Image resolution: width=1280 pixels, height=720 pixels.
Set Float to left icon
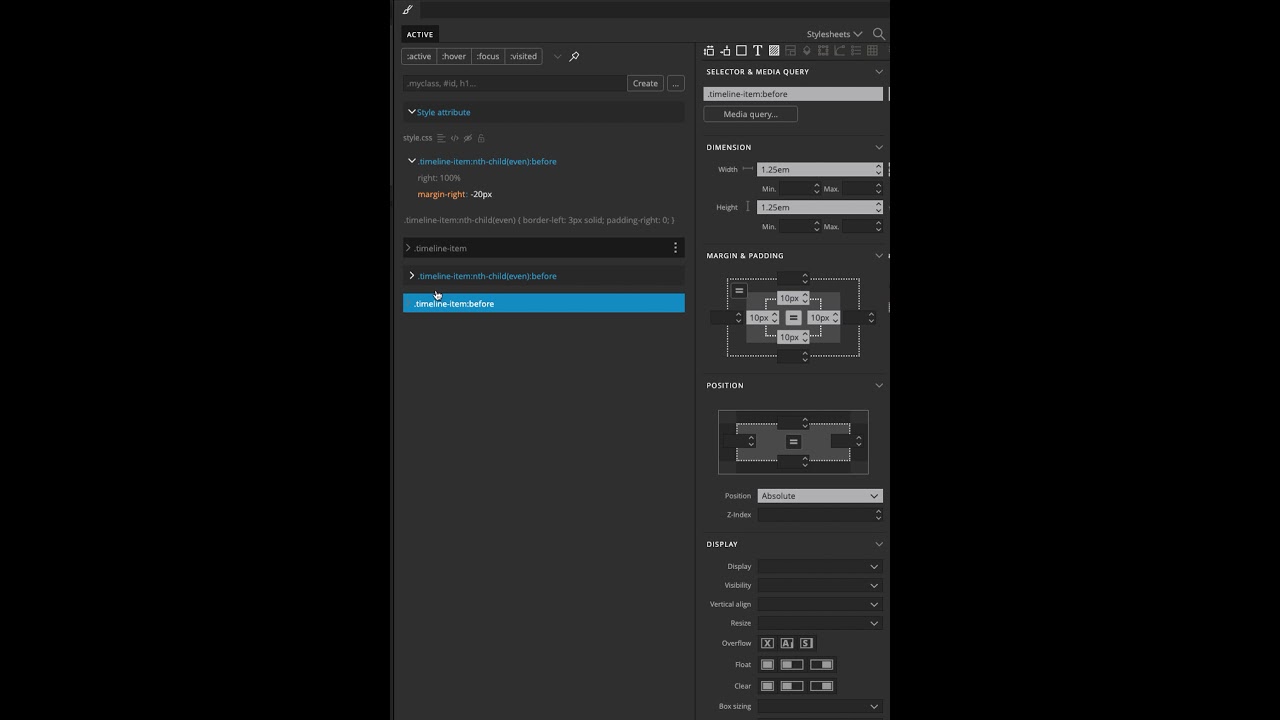(x=792, y=665)
